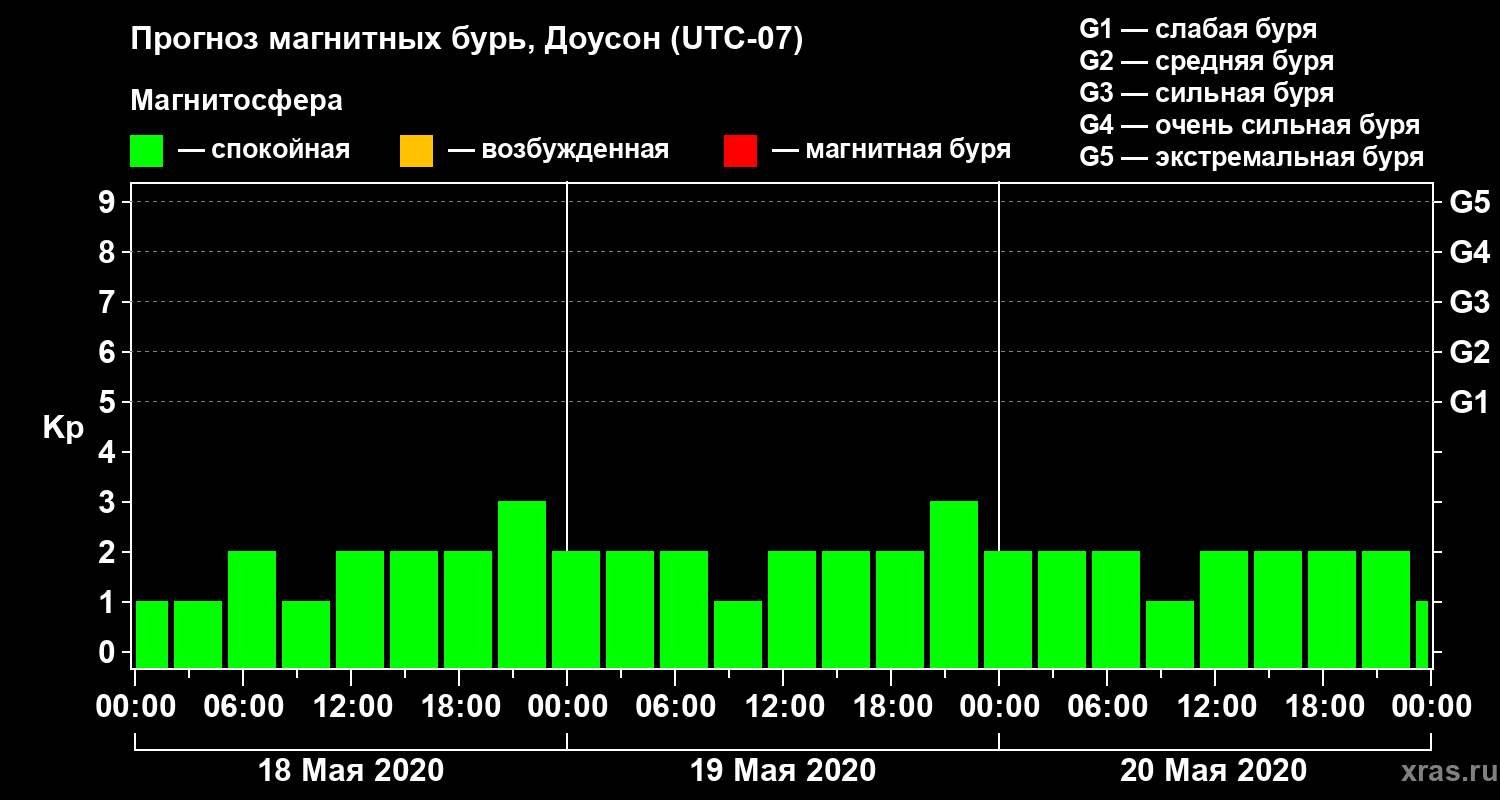This screenshot has height=800, width=1500.
Task: Click the 'Kp' axis title
Action: tap(63, 429)
